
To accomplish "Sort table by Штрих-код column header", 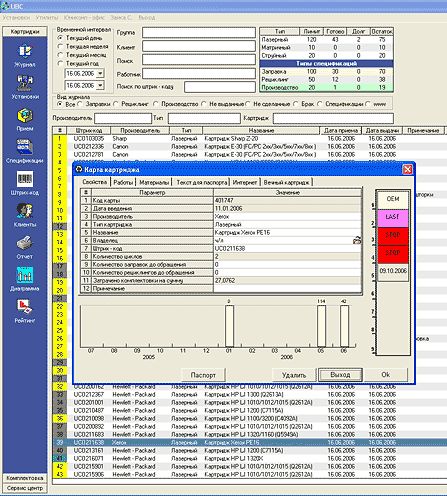I will 89,130.
